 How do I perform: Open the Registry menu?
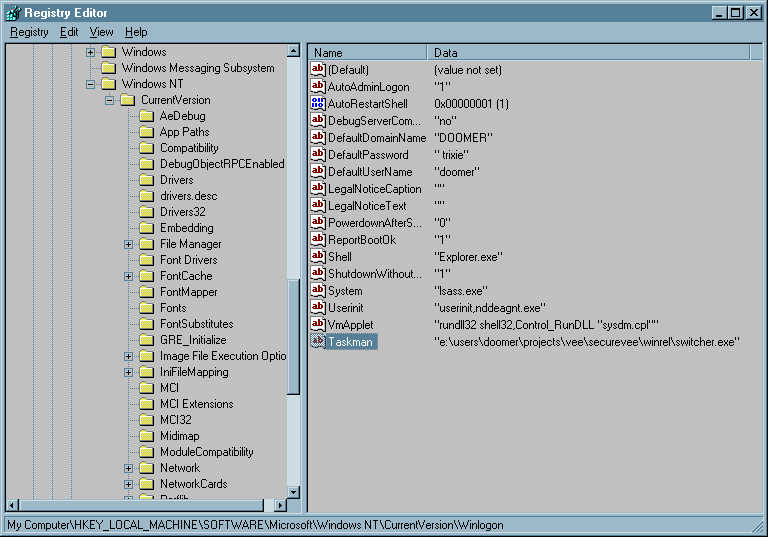click(x=29, y=32)
